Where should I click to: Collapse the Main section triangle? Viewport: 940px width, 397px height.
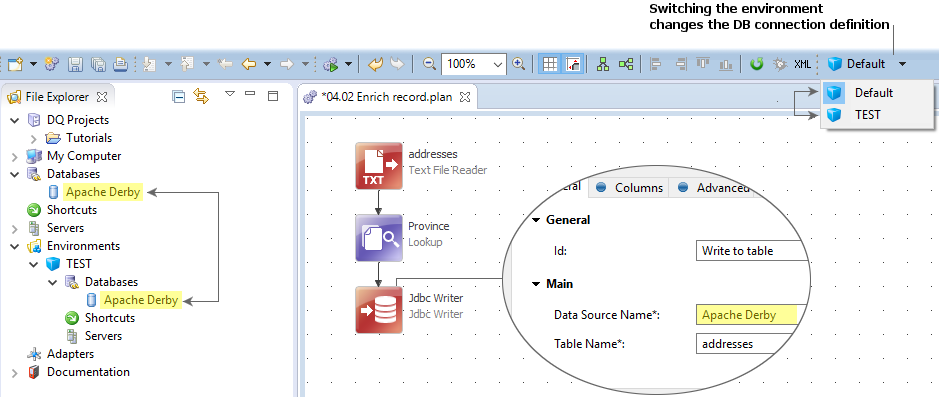[536, 284]
